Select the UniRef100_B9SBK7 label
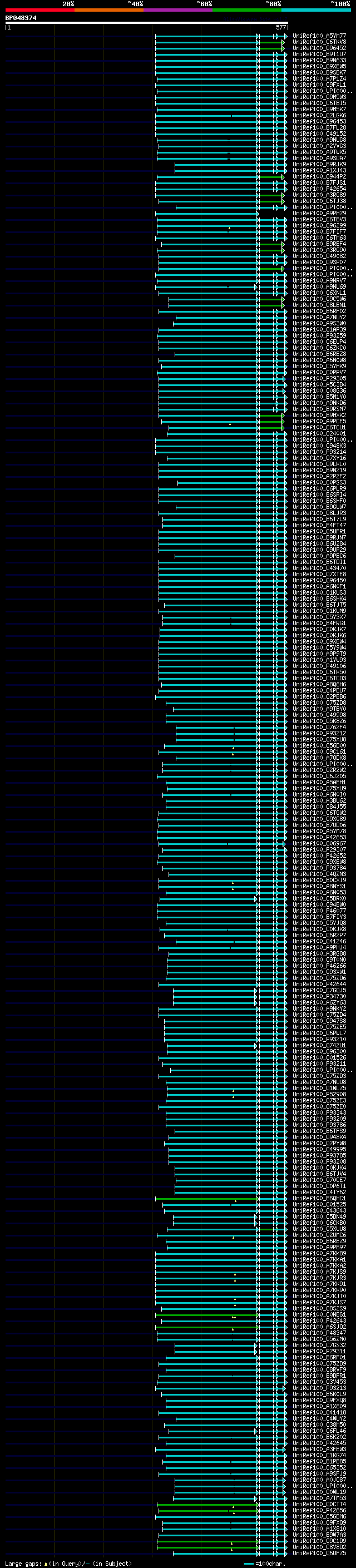This screenshot has width=356, height=1568. click(x=319, y=72)
